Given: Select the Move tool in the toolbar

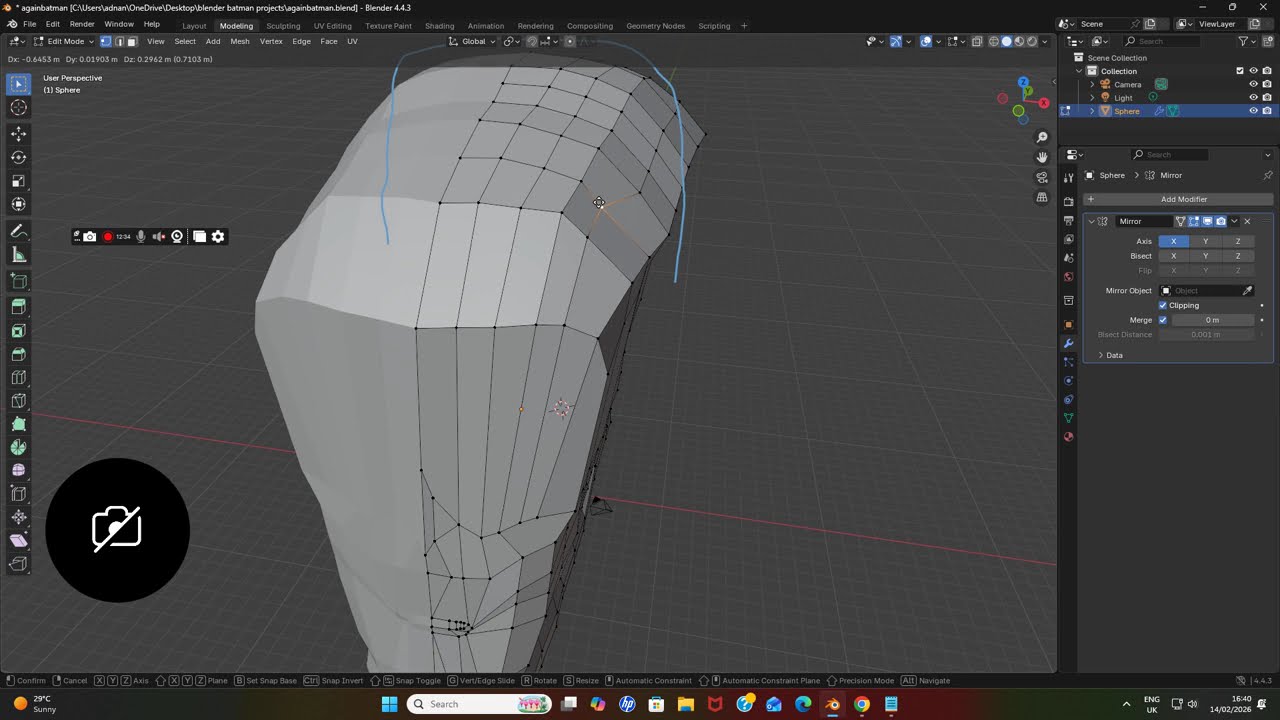Looking at the screenshot, I should (19, 133).
